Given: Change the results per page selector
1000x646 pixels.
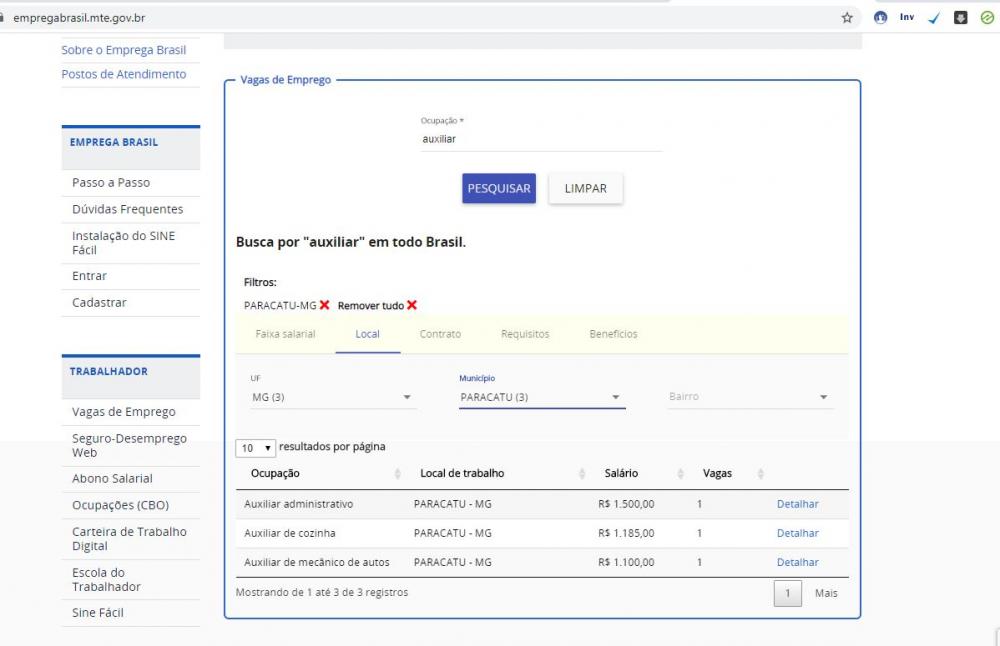Looking at the screenshot, I should (255, 448).
